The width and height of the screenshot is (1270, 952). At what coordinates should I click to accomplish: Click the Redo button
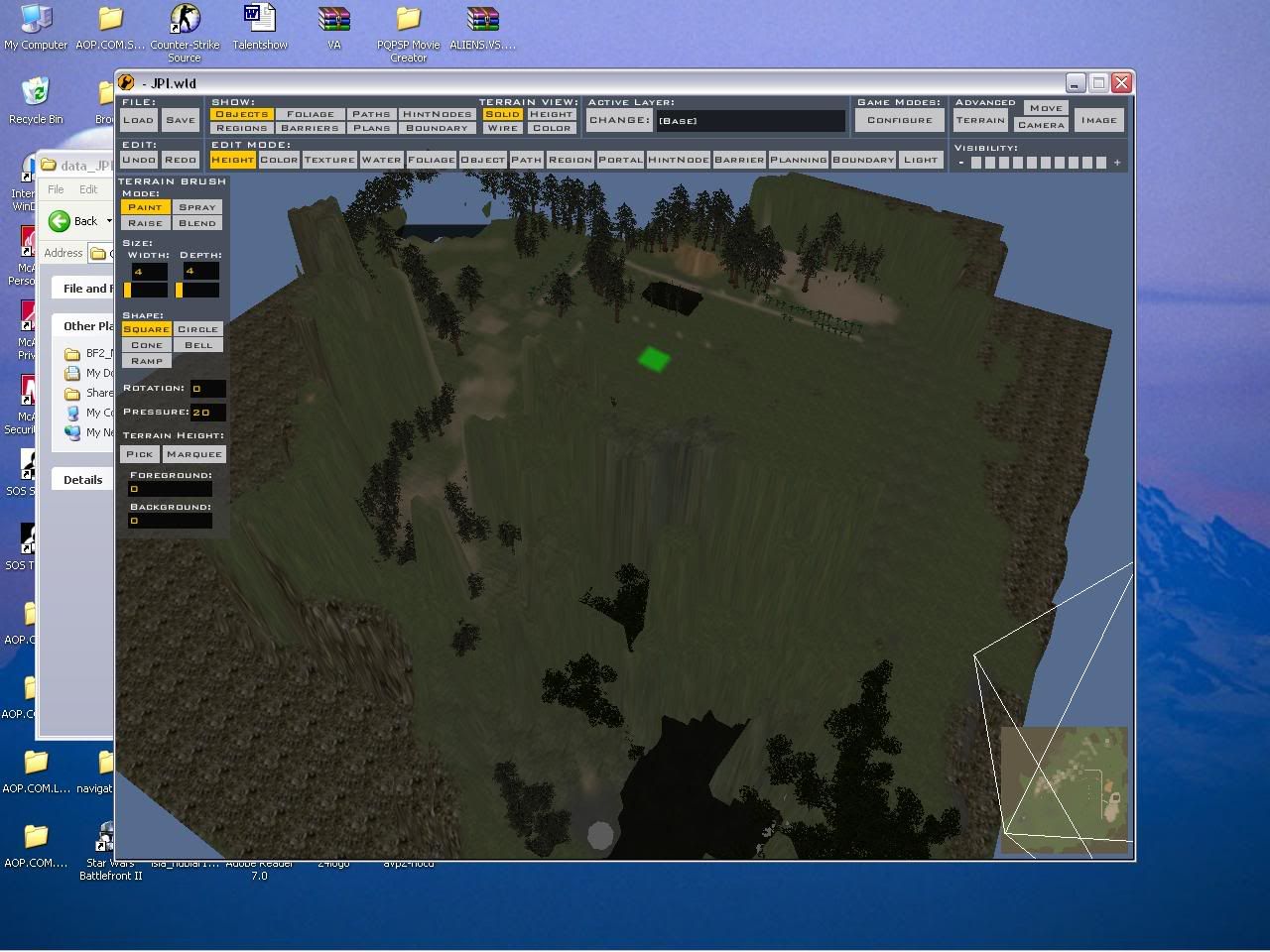point(181,160)
